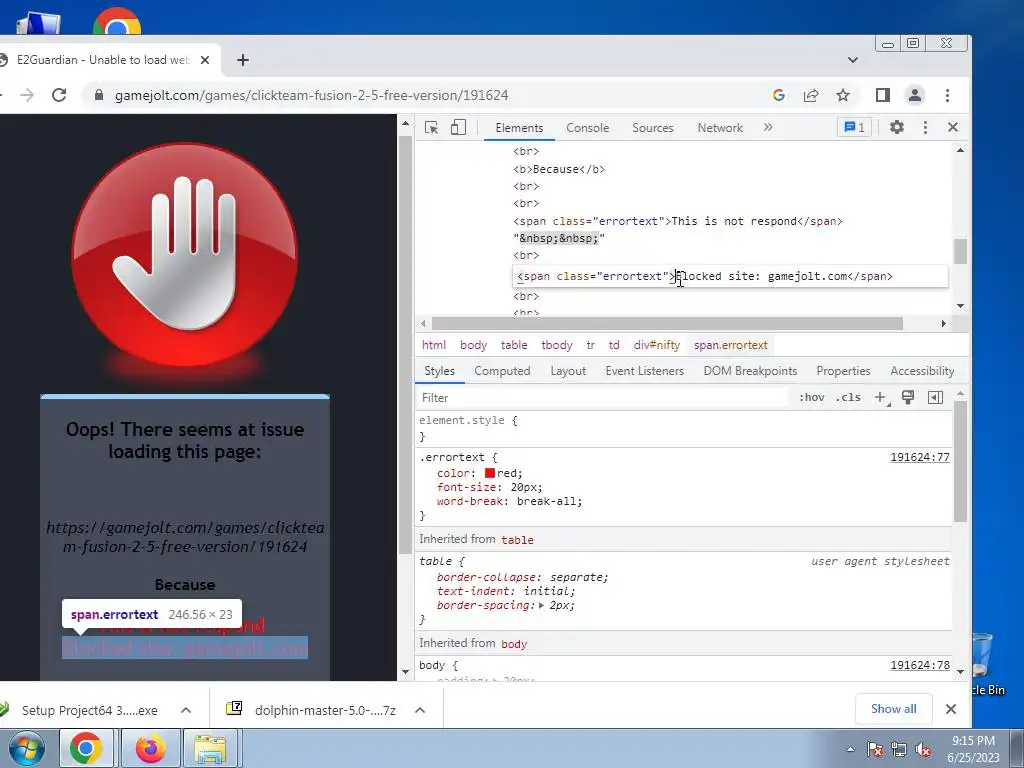Switch to the Console tab

click(x=588, y=128)
